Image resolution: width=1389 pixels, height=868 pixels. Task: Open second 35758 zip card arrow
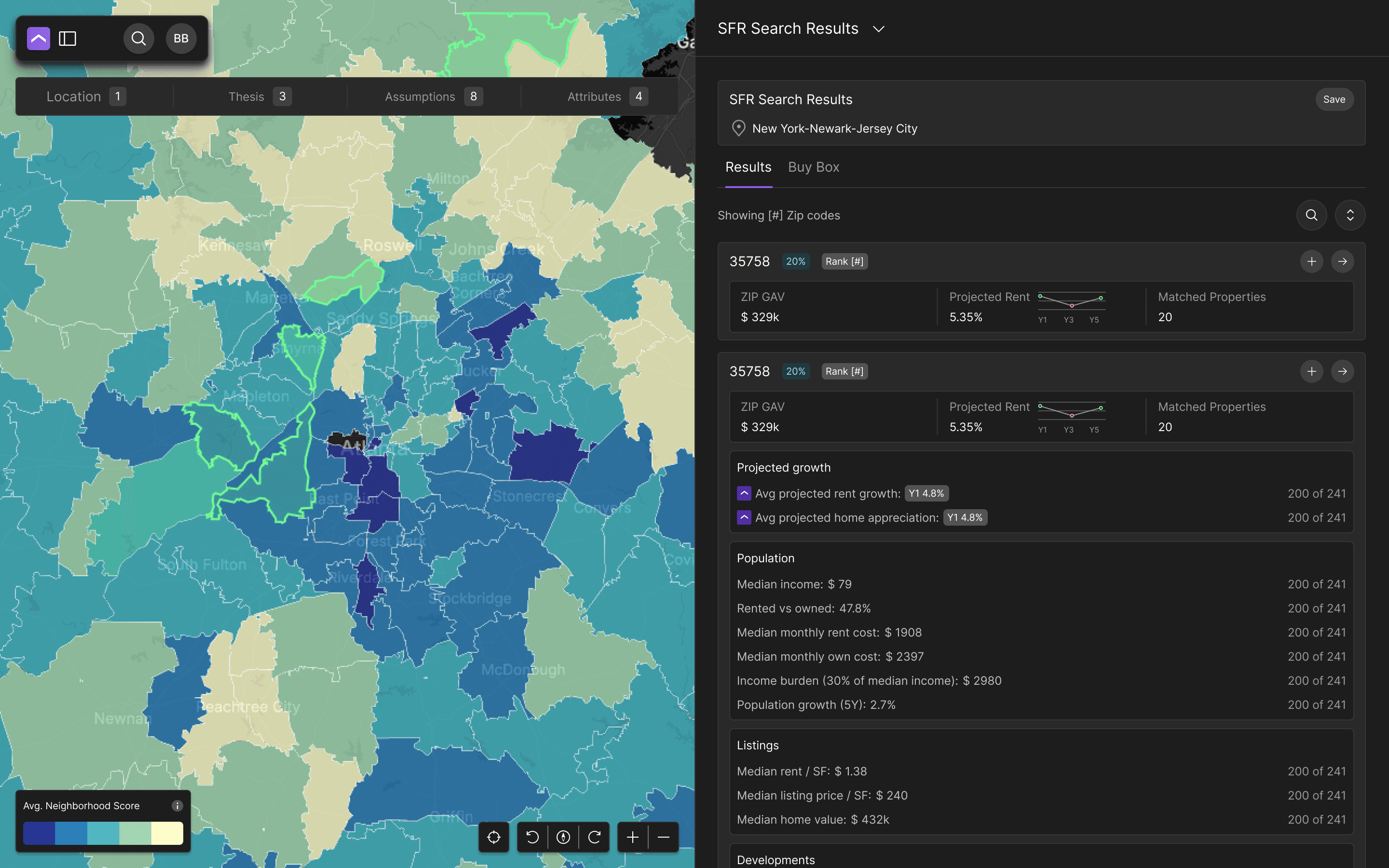coord(1343,371)
